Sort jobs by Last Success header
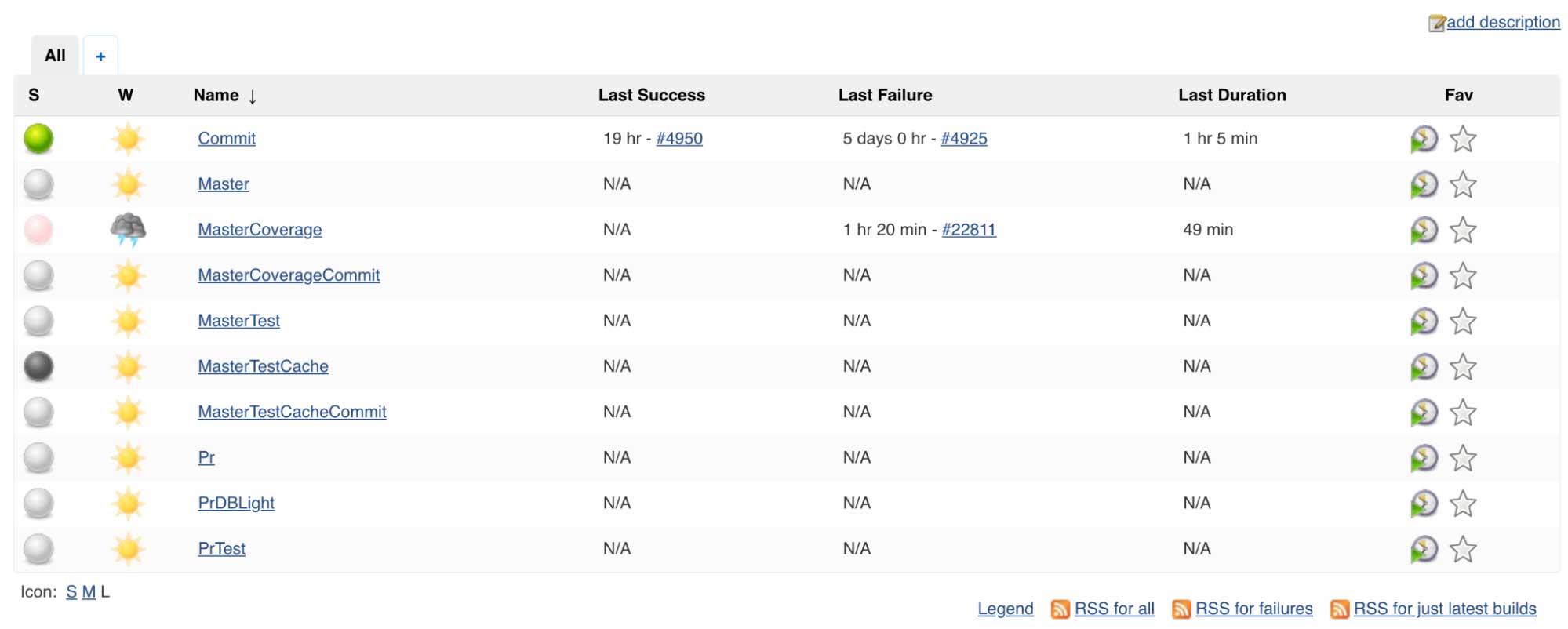The image size is (1568, 629). pos(651,96)
